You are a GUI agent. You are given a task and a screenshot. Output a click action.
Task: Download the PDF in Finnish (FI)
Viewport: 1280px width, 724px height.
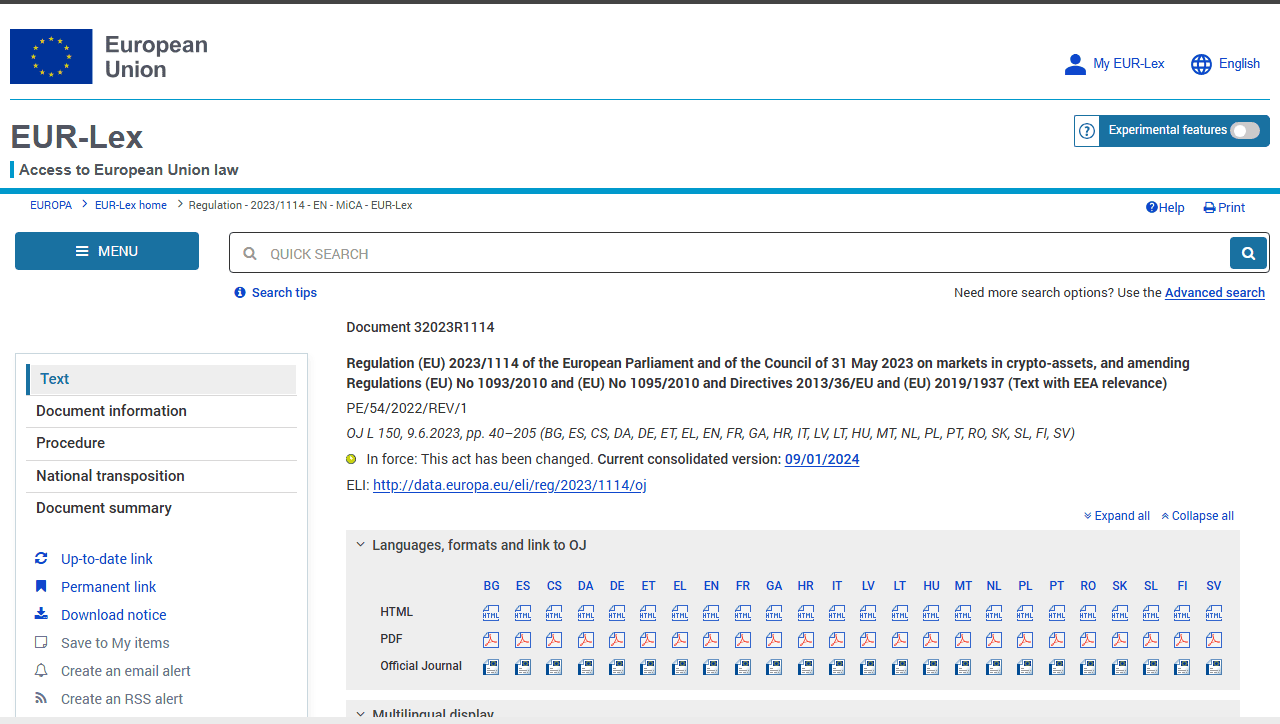point(1182,640)
